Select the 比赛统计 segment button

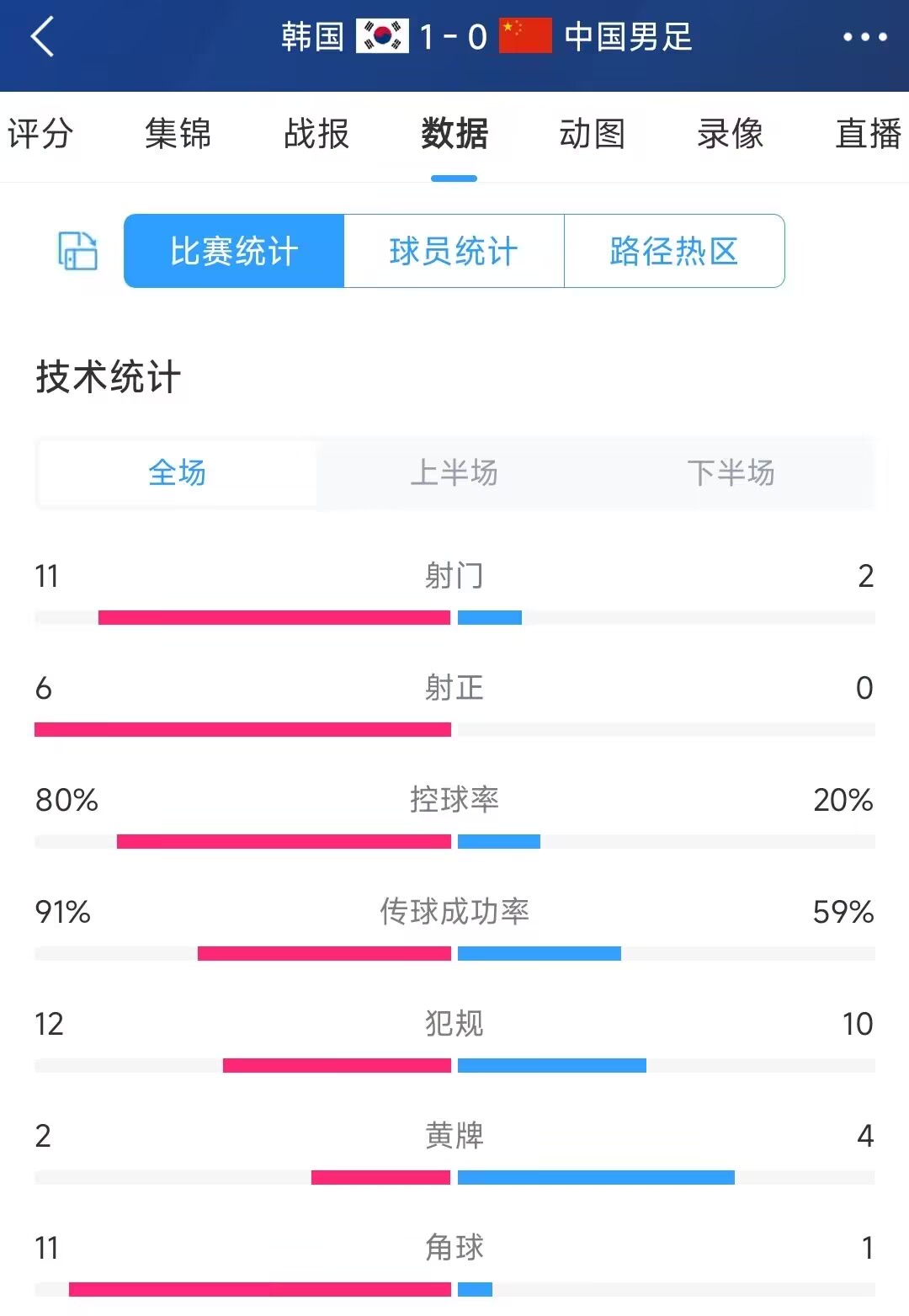click(234, 251)
